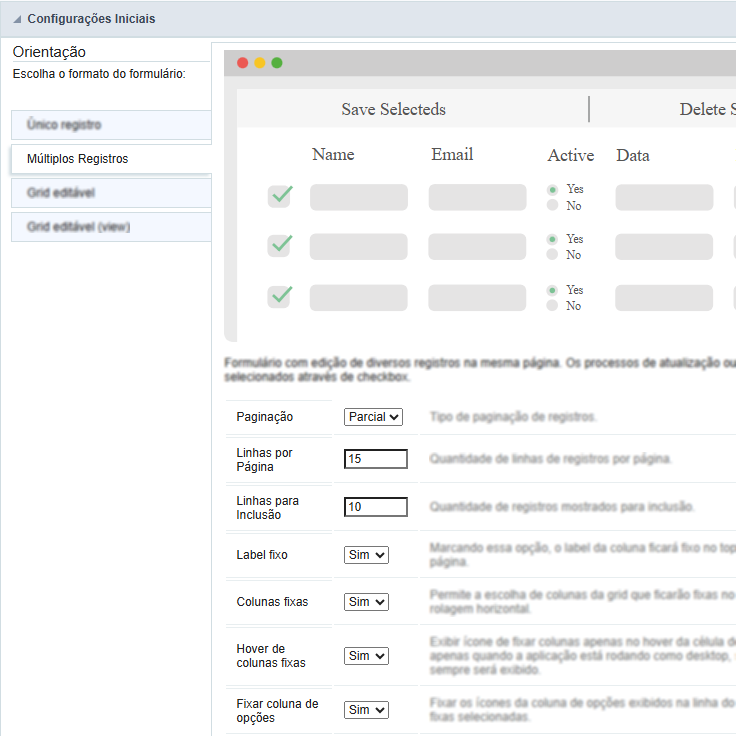Screen dimensions: 736x736
Task: Collapse the Configurações Iniciais section arrow
Action: (17, 19)
